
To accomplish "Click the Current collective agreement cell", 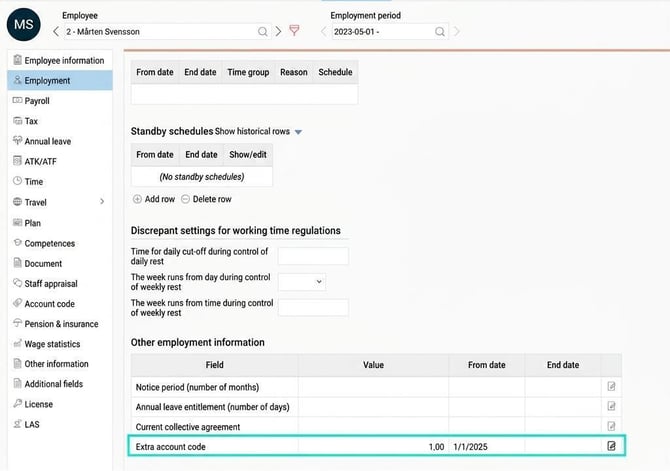I will tap(215, 427).
